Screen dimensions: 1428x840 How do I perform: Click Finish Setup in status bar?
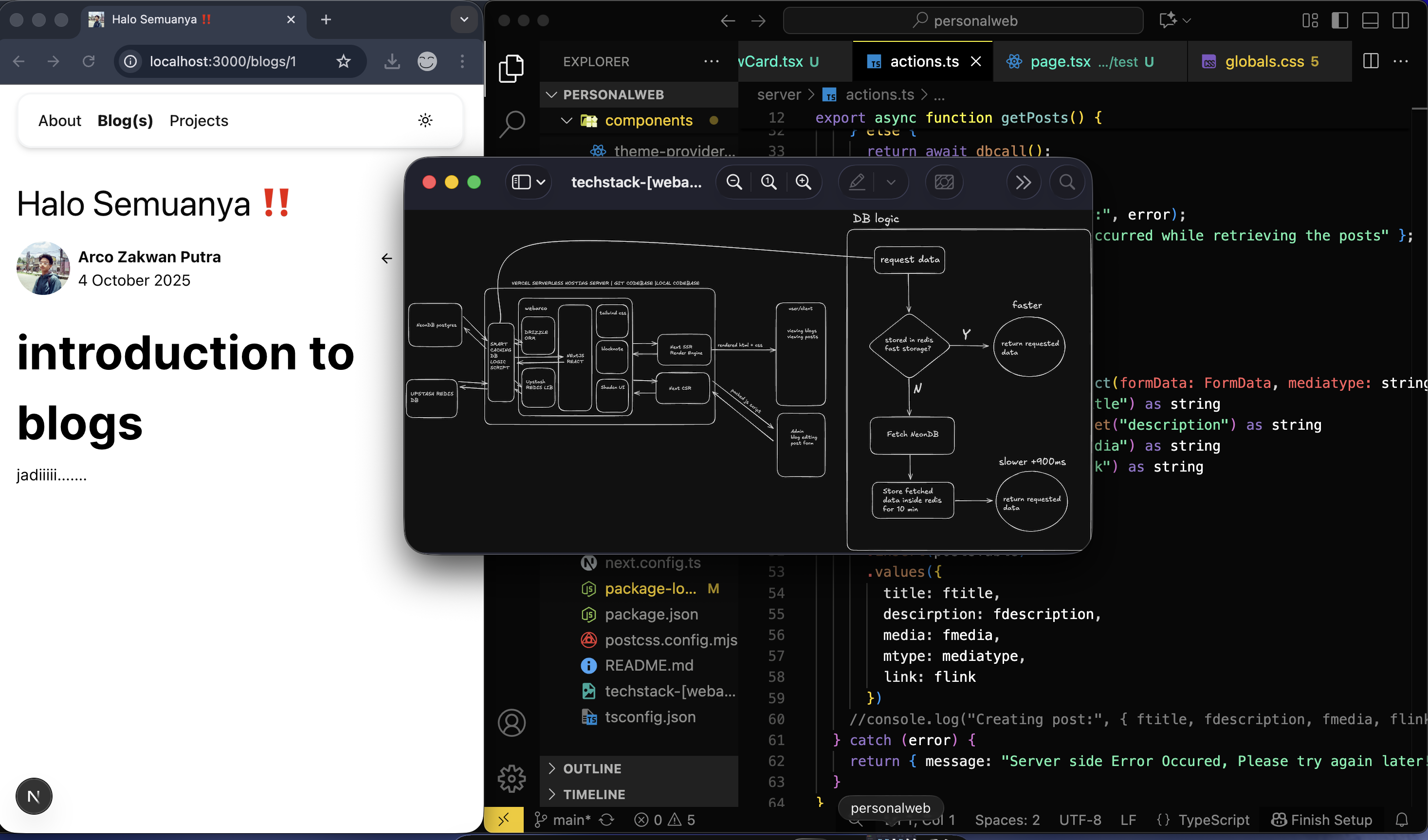[x=1321, y=820]
